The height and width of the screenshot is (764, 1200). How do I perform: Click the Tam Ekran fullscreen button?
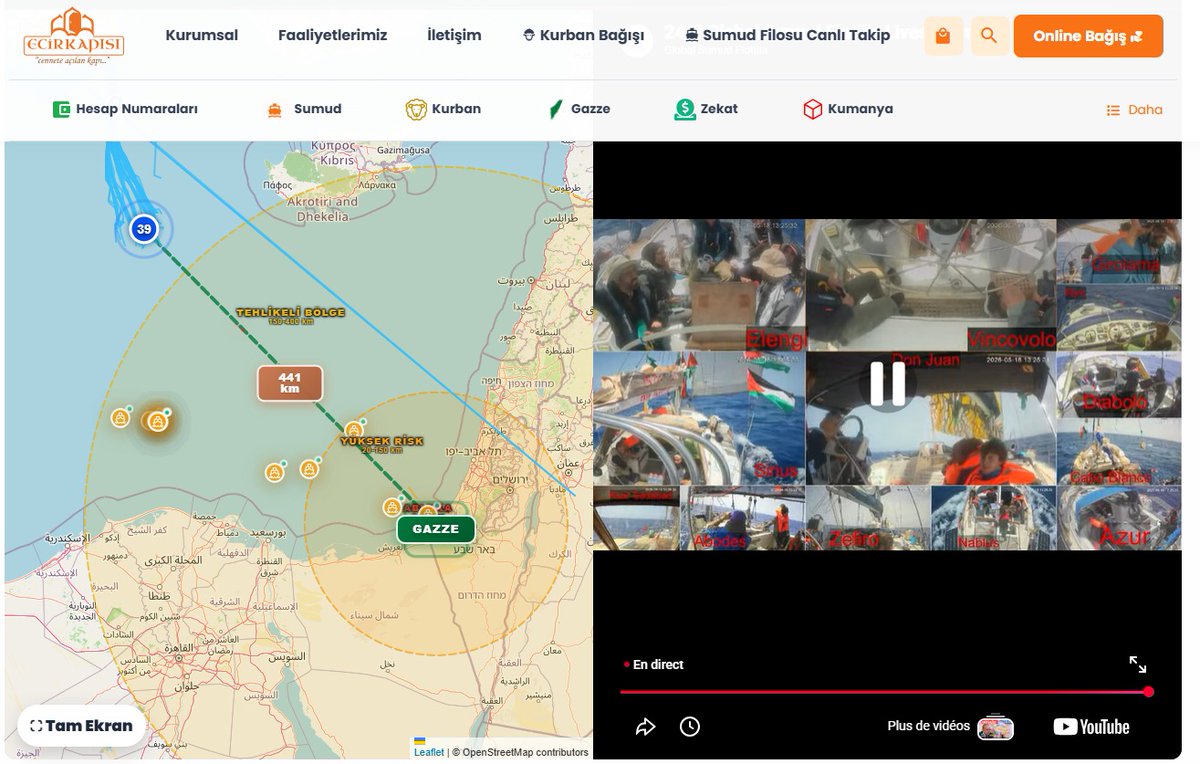82,726
